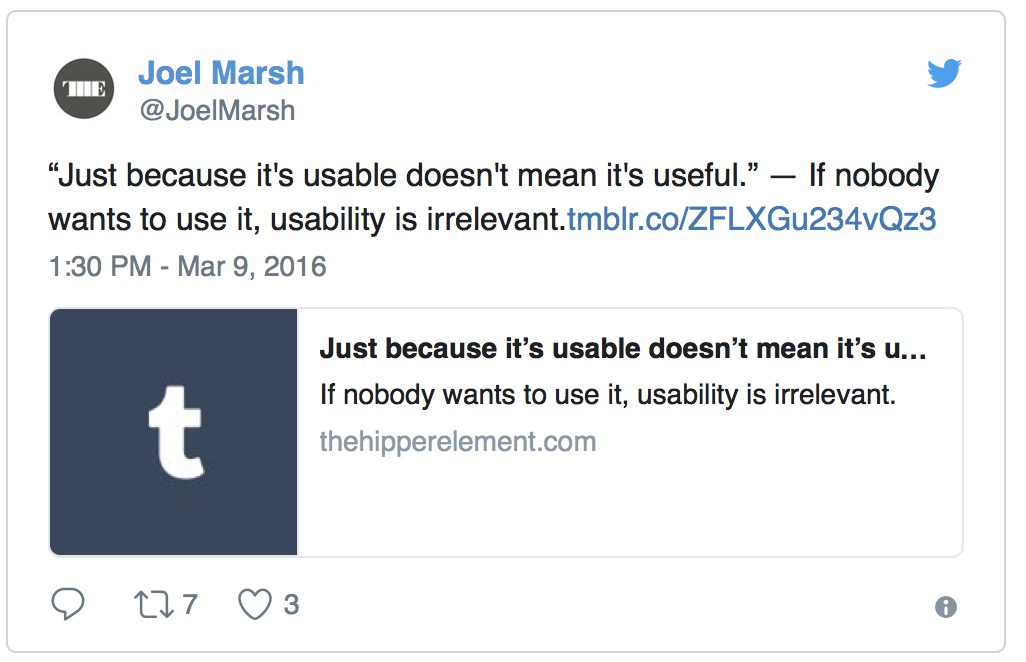The image size is (1026, 662).
Task: Click the quoted tweet text first line
Action: tap(493, 175)
